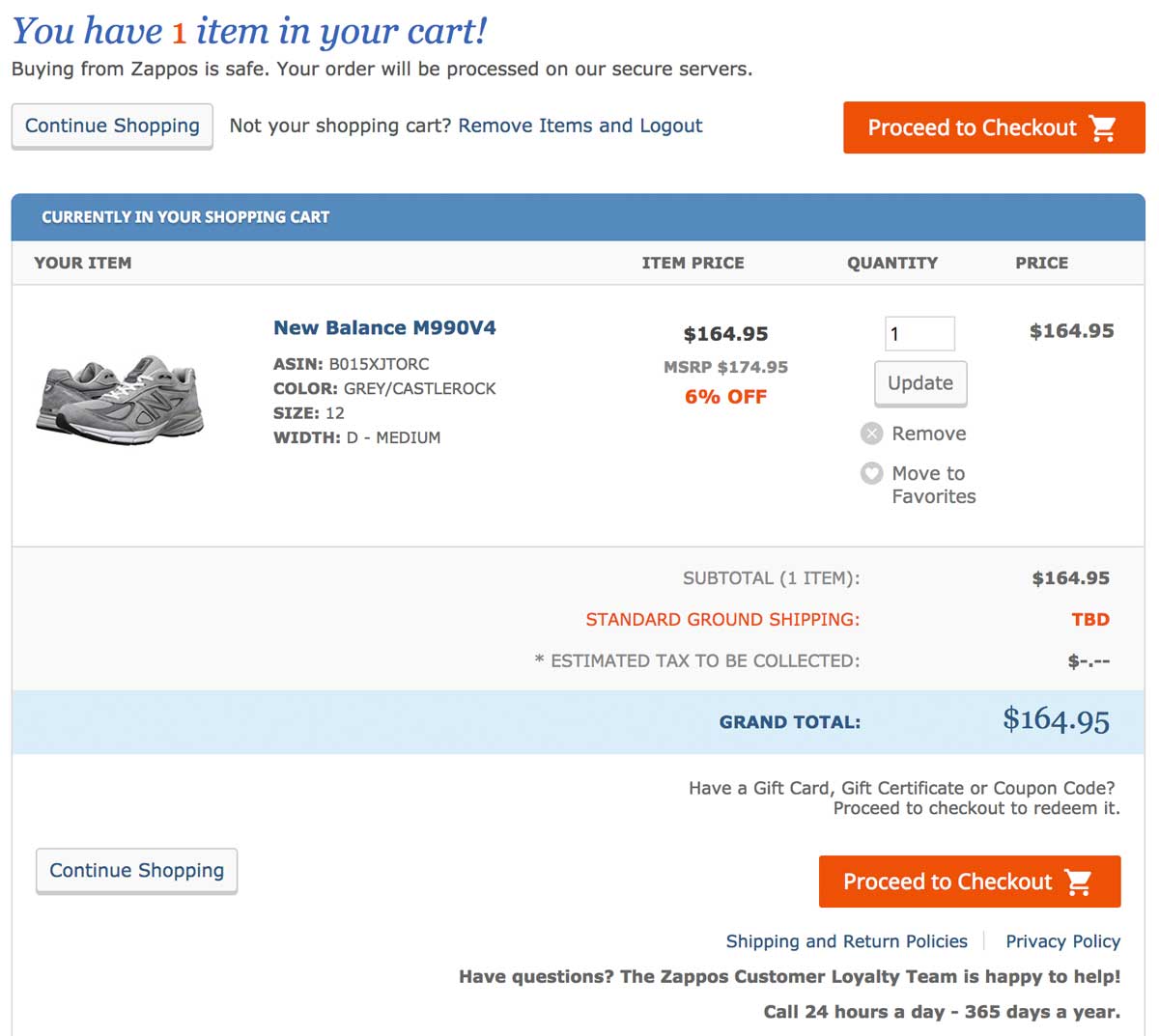Focus the quantity input field
Viewport: 1159px width, 1036px height.
click(919, 334)
